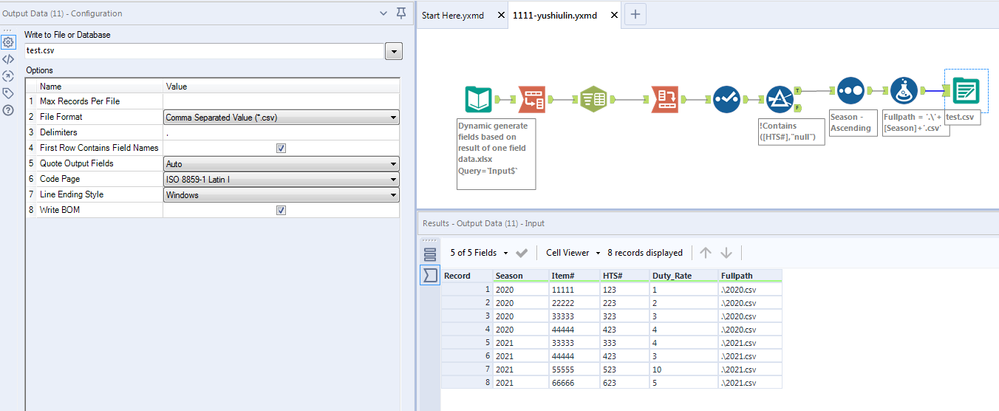Select record row number 5
The image size is (999, 411).
[x=467, y=343]
